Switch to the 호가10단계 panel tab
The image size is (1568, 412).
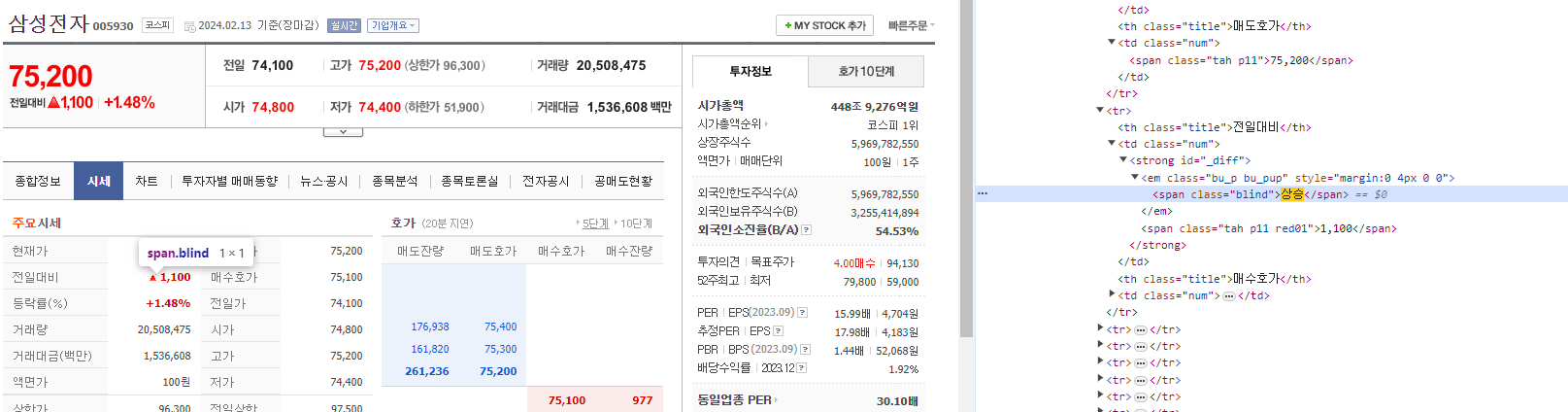866,71
